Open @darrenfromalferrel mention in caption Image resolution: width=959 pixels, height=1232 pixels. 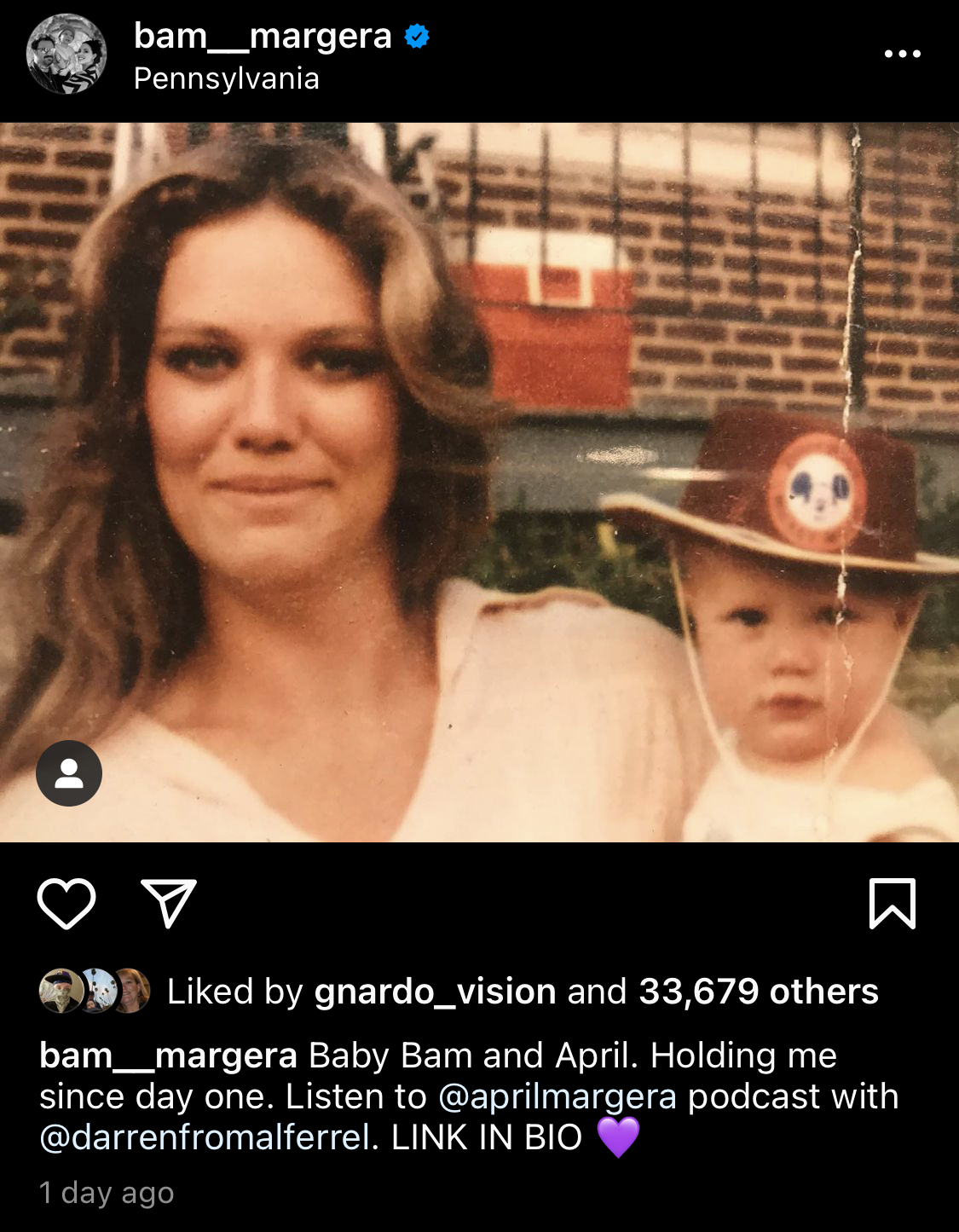click(x=205, y=1137)
